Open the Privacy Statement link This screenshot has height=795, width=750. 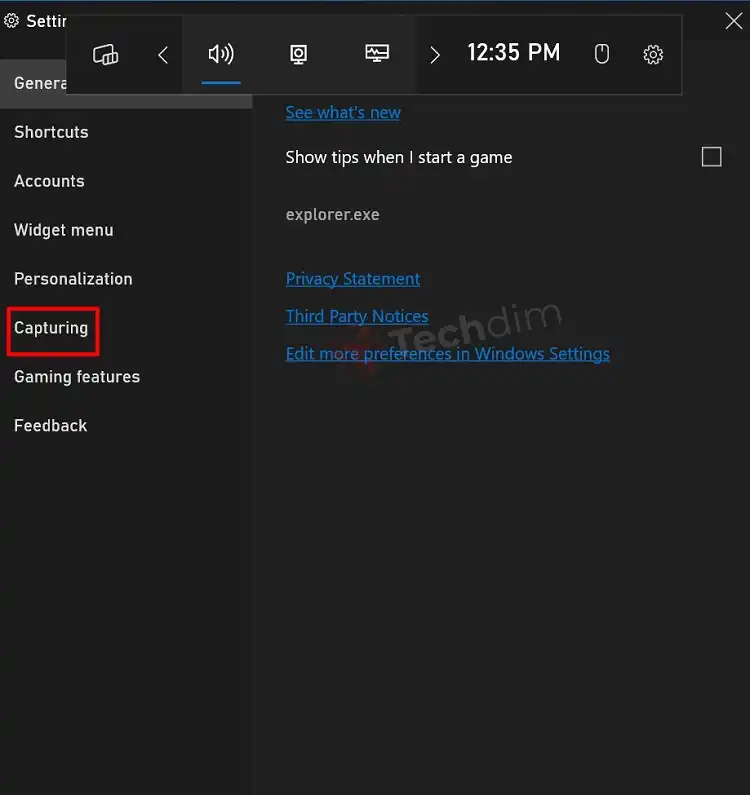352,279
